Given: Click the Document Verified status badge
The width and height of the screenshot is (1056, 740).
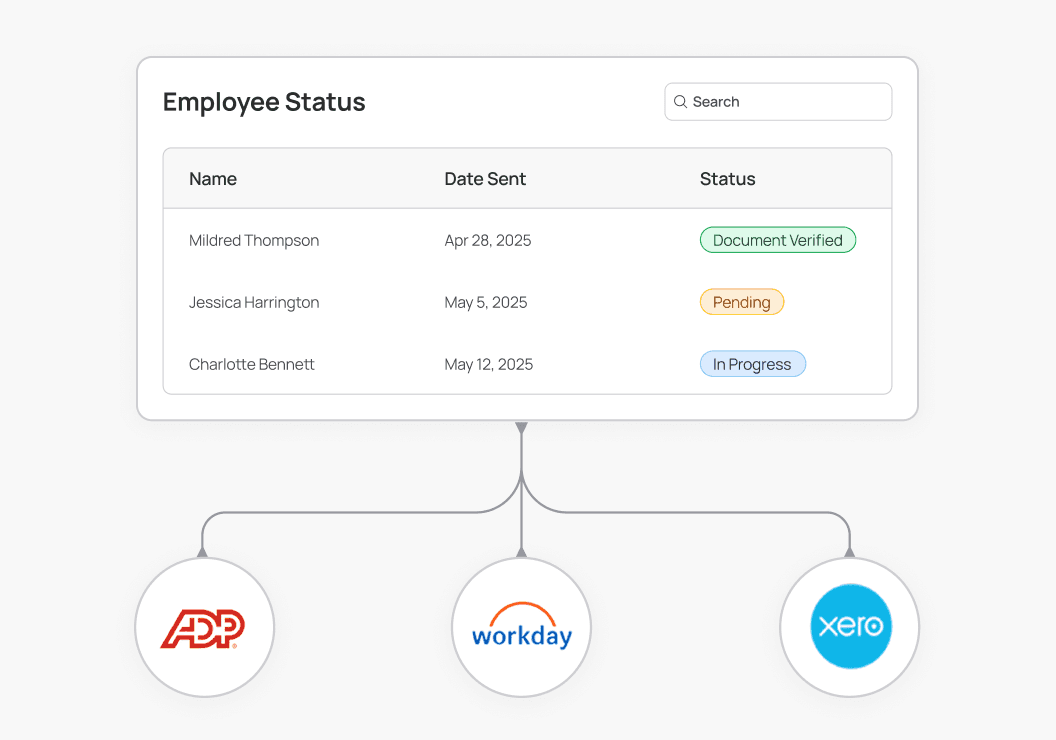Looking at the screenshot, I should [x=777, y=240].
